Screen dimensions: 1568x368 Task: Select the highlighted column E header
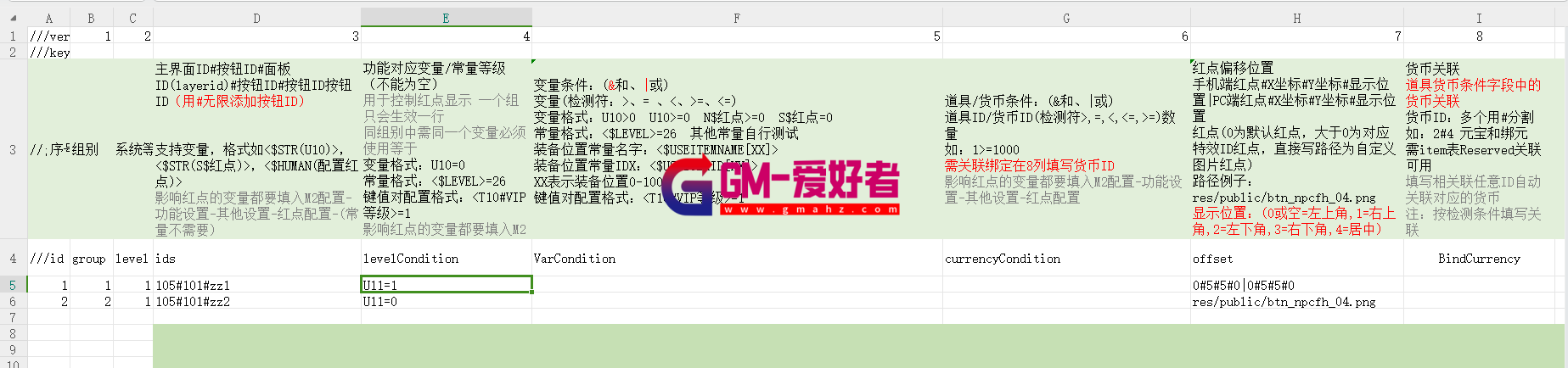pos(447,18)
